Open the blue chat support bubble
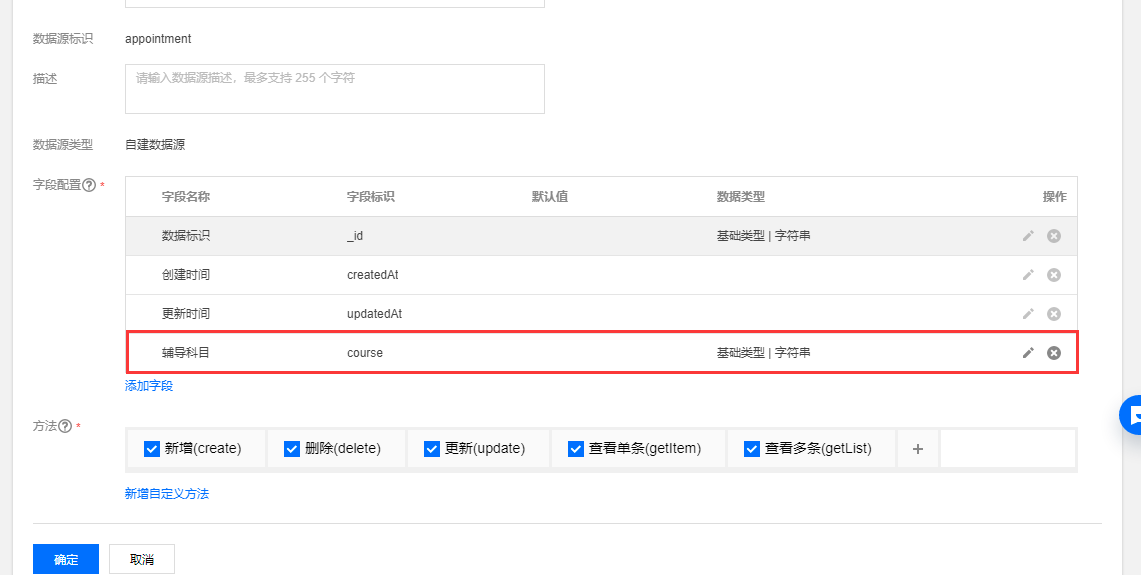1141x575 pixels. click(1131, 415)
